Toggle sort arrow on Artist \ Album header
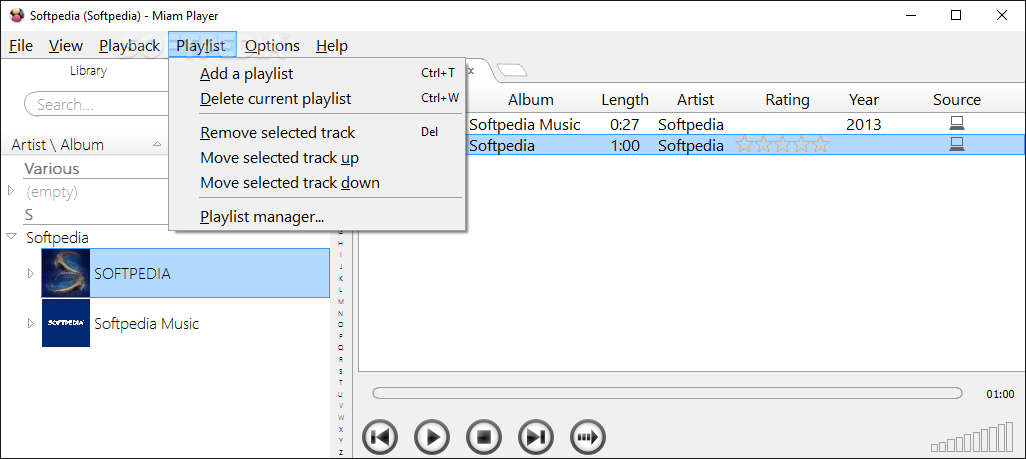 pos(157,143)
